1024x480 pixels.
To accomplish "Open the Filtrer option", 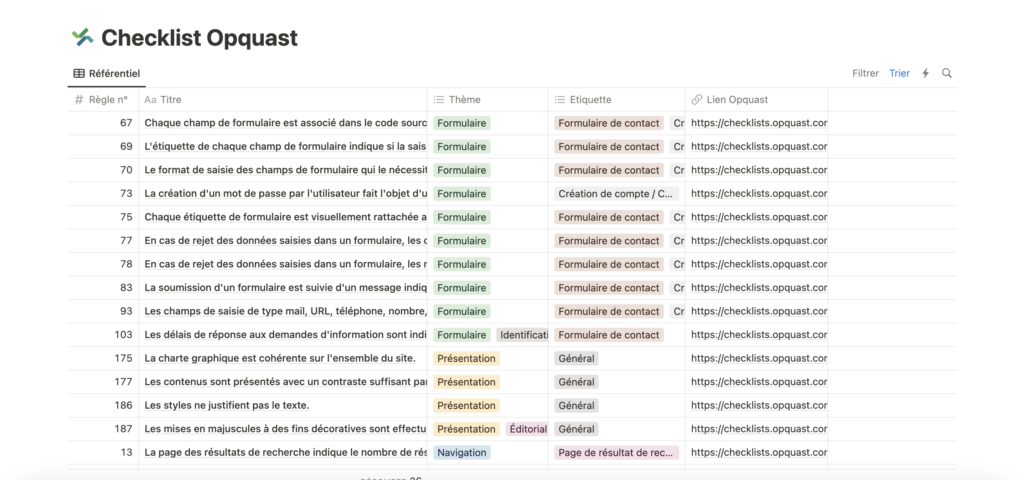I will 865,73.
